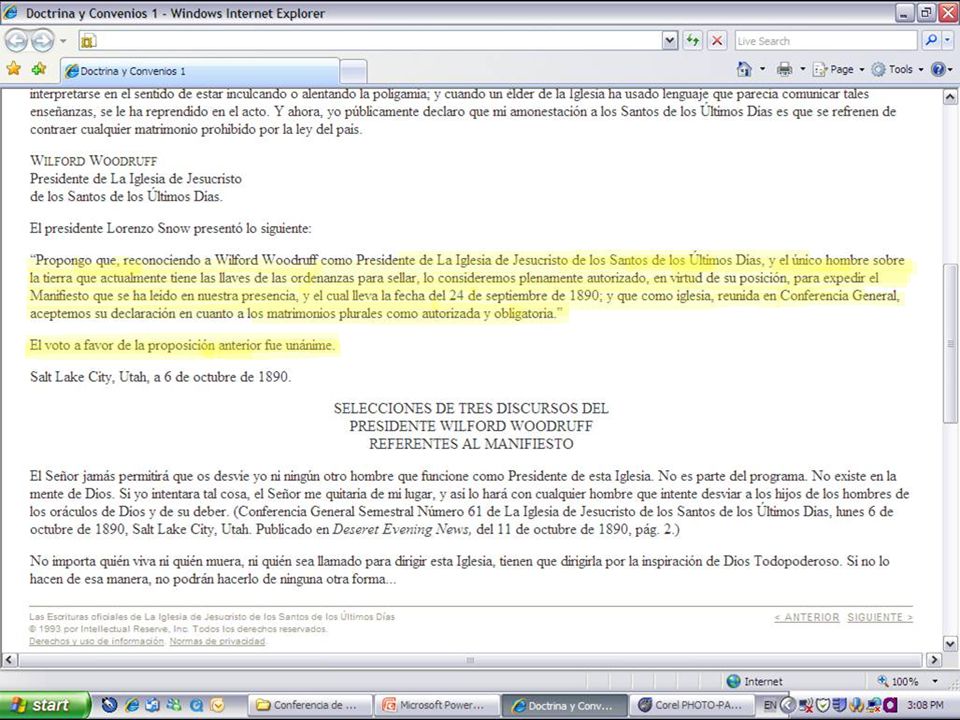Click the heading SELECCIONES DE TRES DISCURSOS DEL
960x720 pixels.
pyautogui.click(x=471, y=408)
